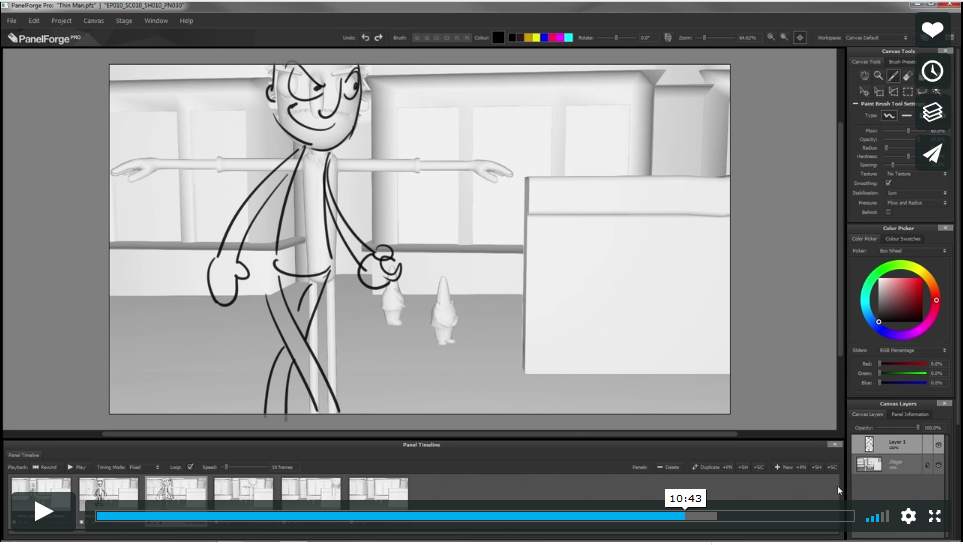Click the paper plane share icon

tap(932, 153)
